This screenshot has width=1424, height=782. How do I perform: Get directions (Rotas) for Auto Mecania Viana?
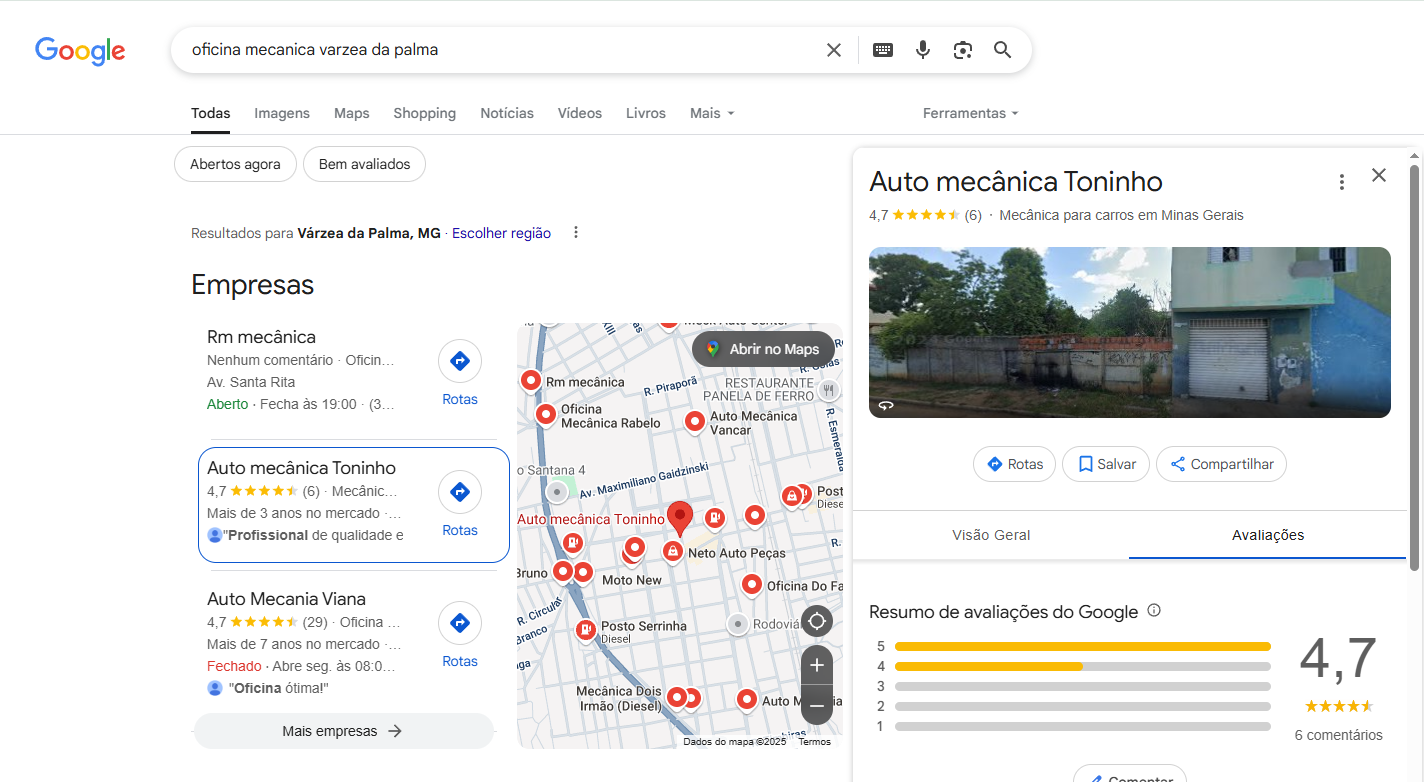click(460, 635)
